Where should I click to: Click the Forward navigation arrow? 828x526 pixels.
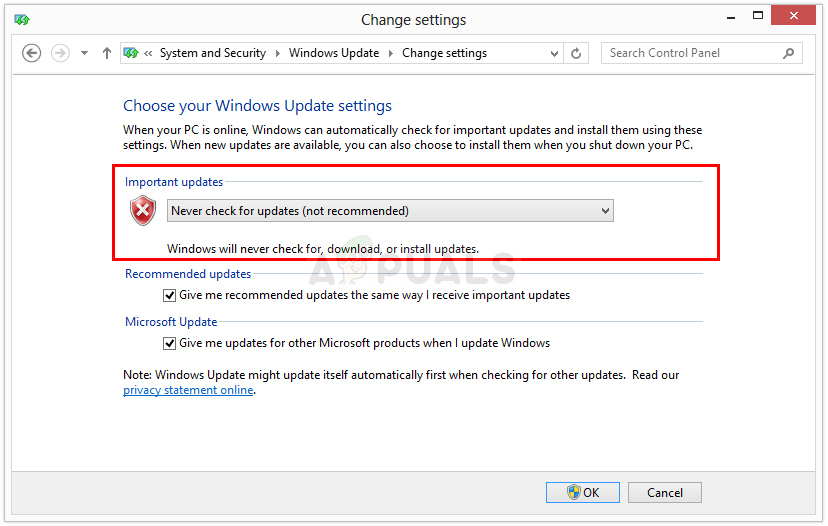(60, 54)
